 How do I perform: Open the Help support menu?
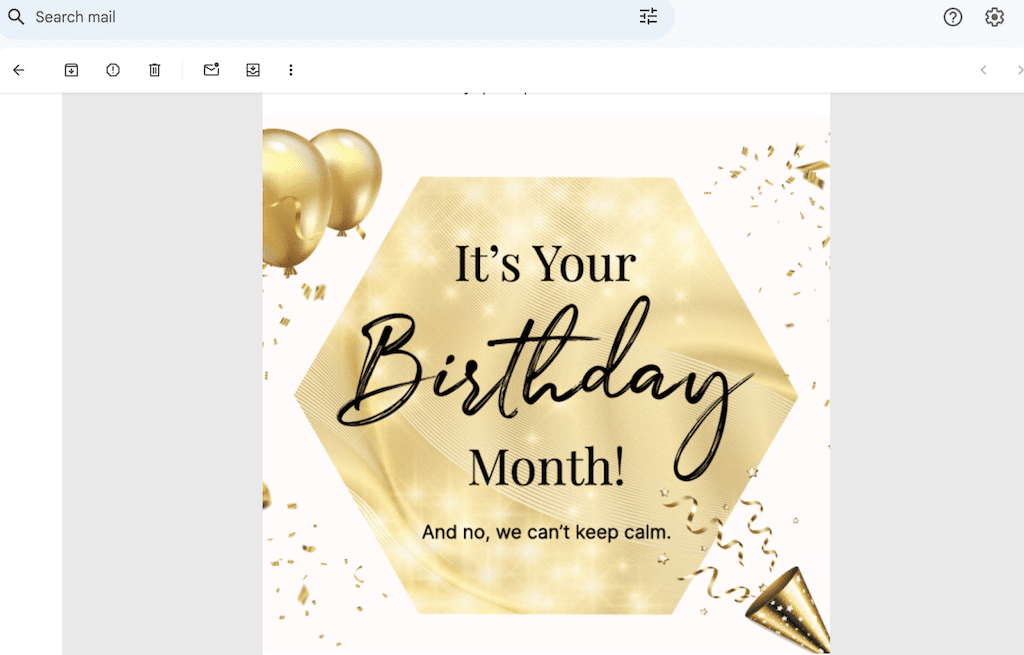coord(953,17)
